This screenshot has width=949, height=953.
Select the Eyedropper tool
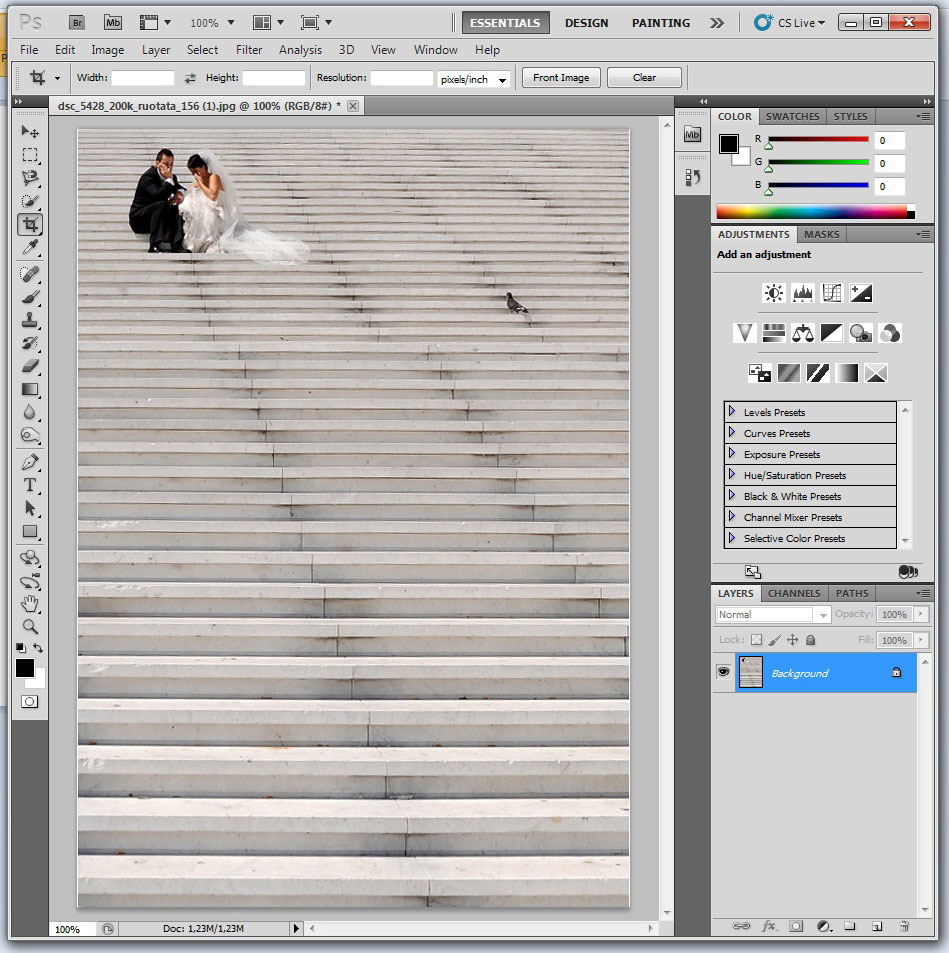pos(30,248)
